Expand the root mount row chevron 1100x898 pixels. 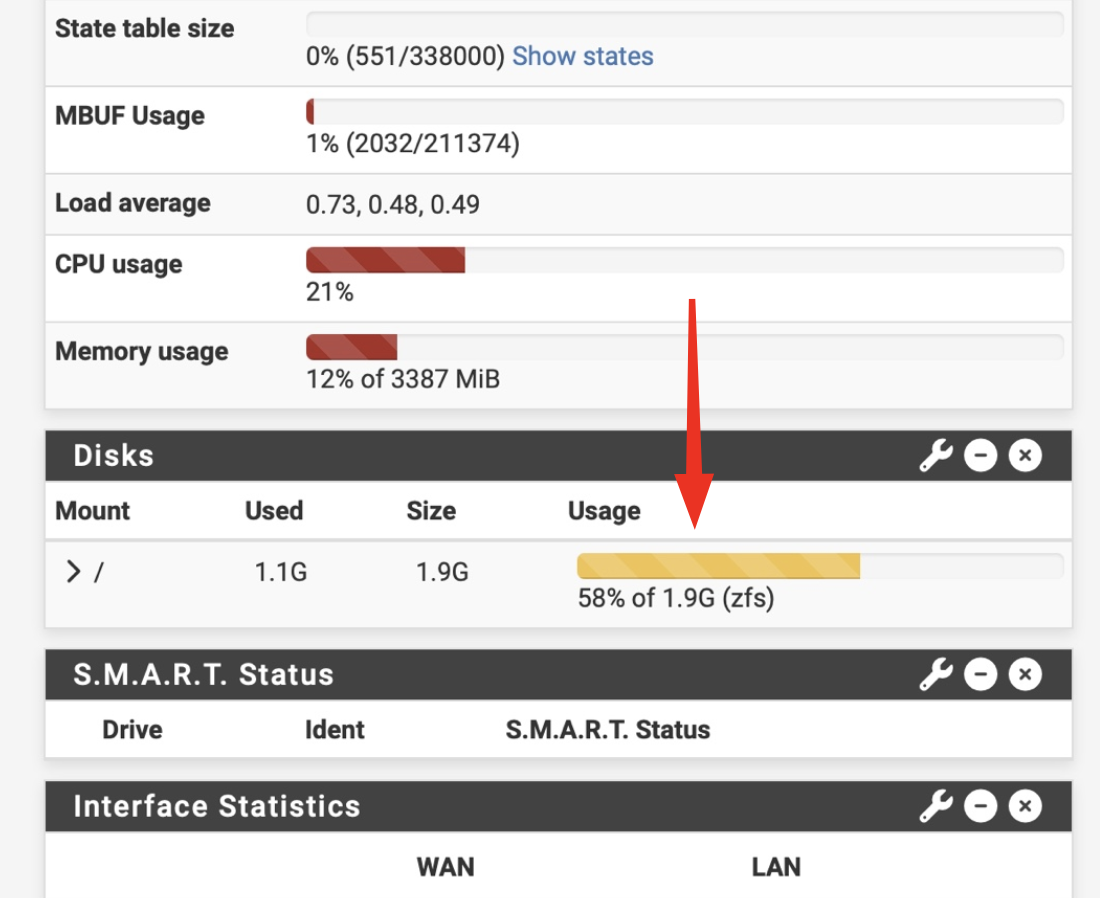click(72, 572)
